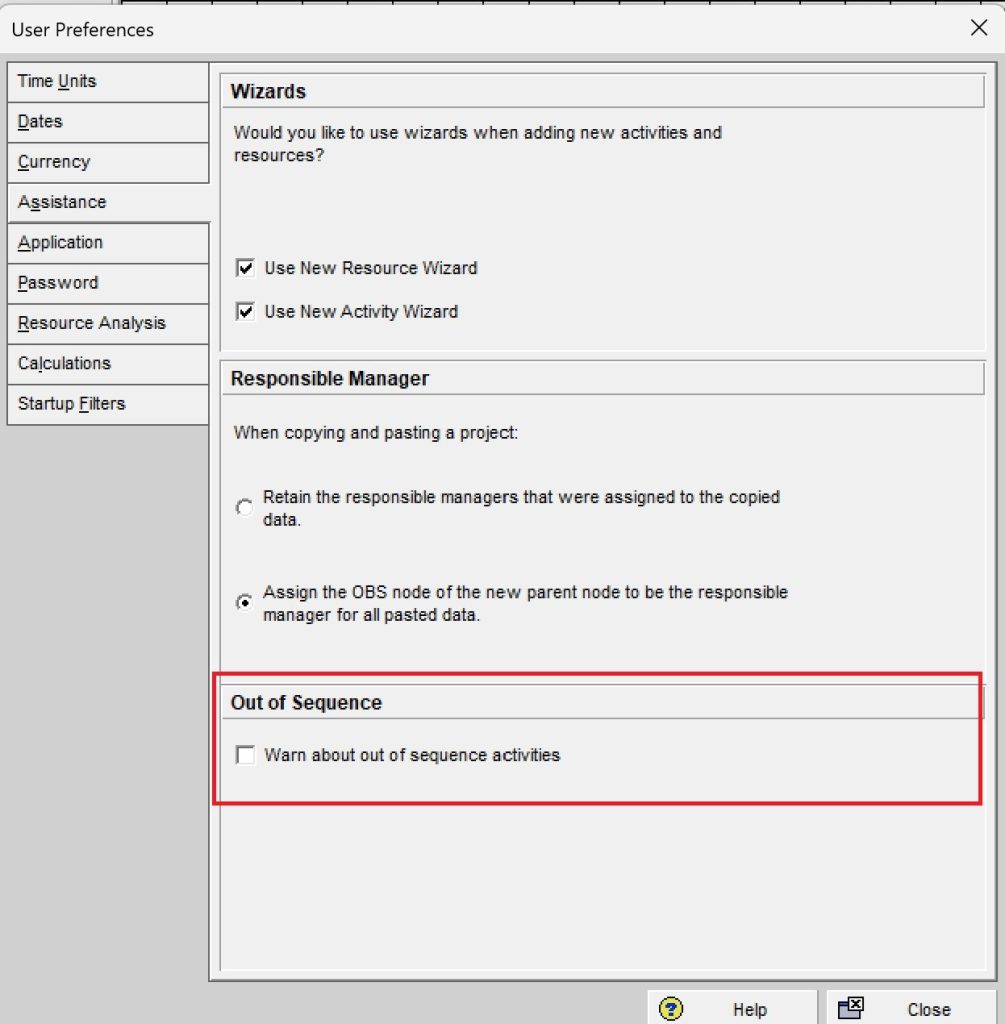Click the yellow Help question mark icon
Image resolution: width=1005 pixels, height=1024 pixels.
[671, 1009]
